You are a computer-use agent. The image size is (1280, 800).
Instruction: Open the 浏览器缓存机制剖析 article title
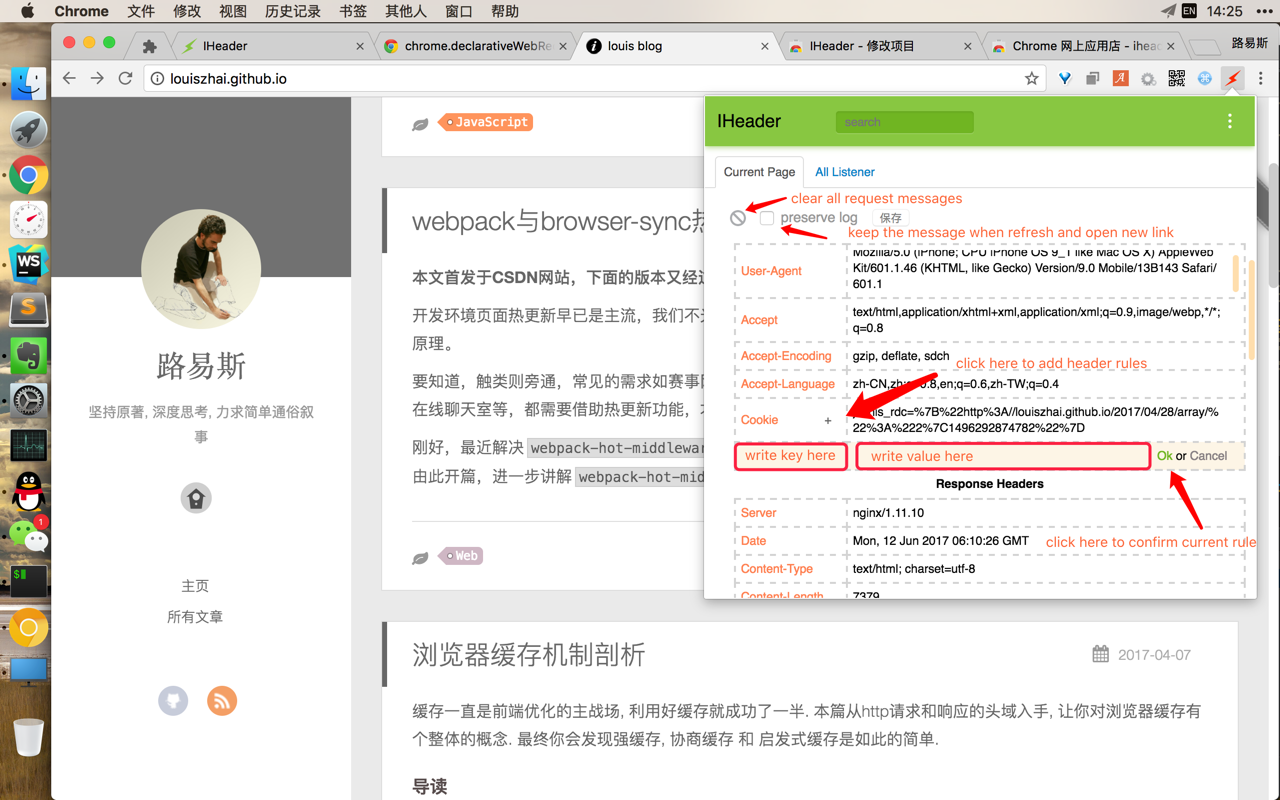tap(529, 655)
